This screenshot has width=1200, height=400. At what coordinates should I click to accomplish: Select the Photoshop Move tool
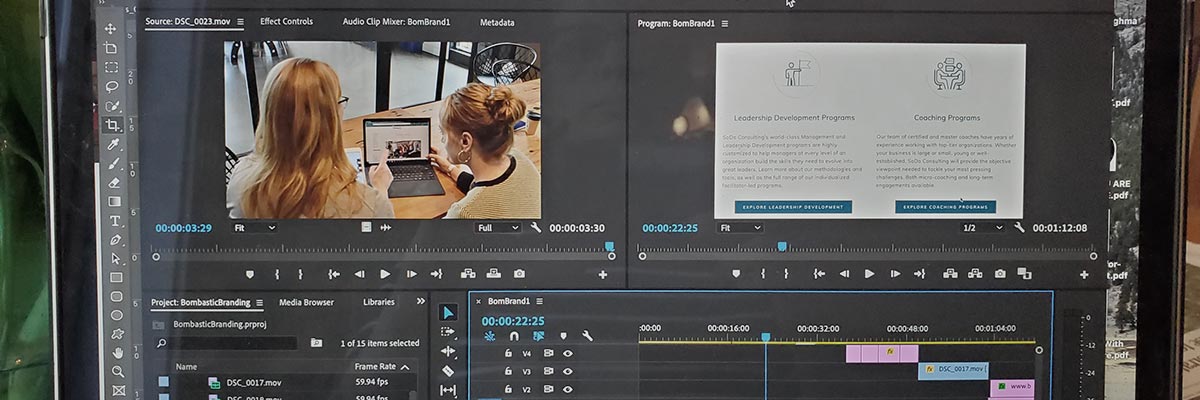pyautogui.click(x=112, y=29)
